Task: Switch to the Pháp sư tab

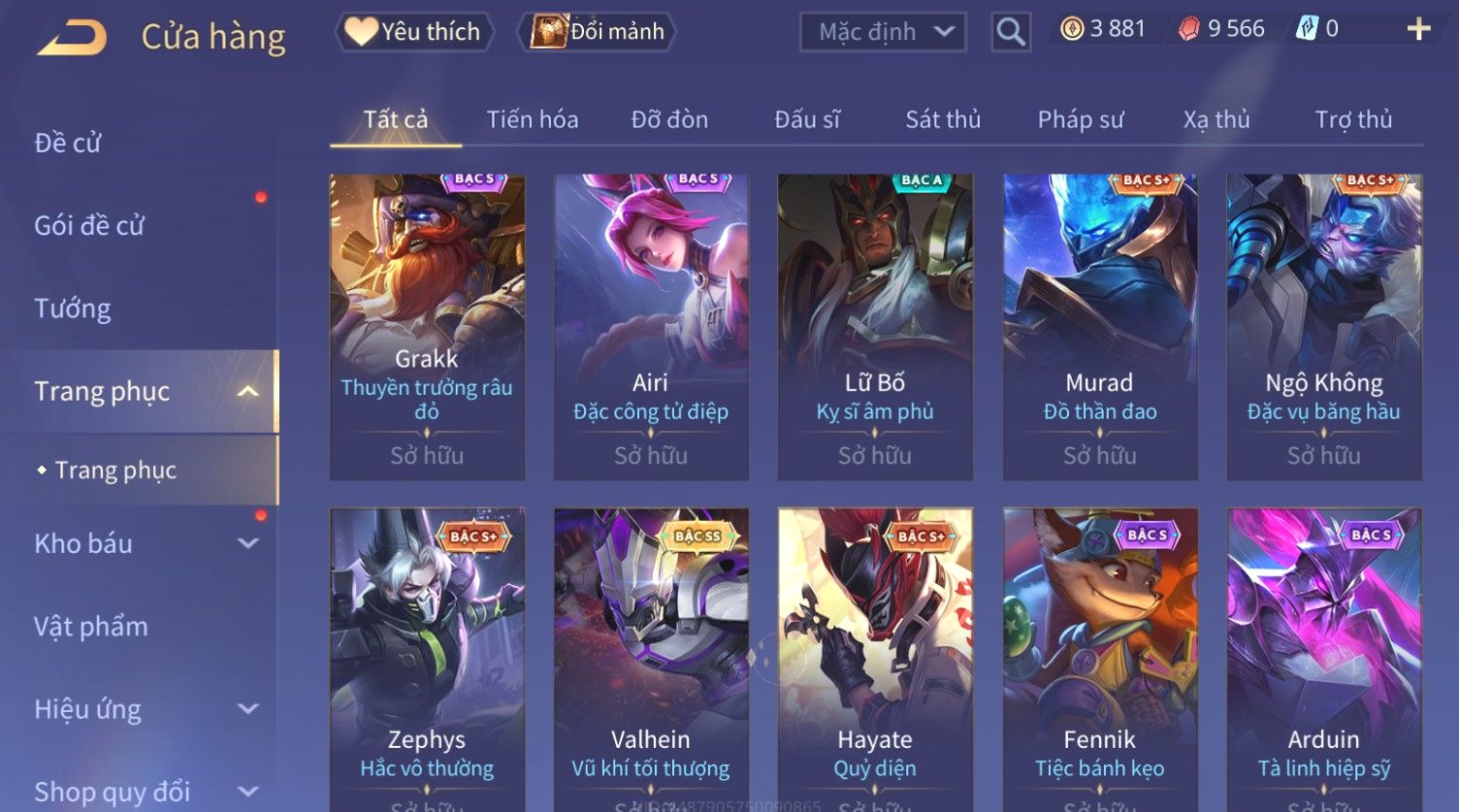Action: coord(1081,119)
